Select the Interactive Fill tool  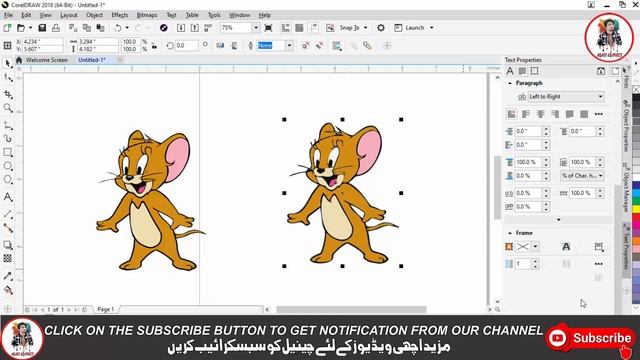point(8,290)
